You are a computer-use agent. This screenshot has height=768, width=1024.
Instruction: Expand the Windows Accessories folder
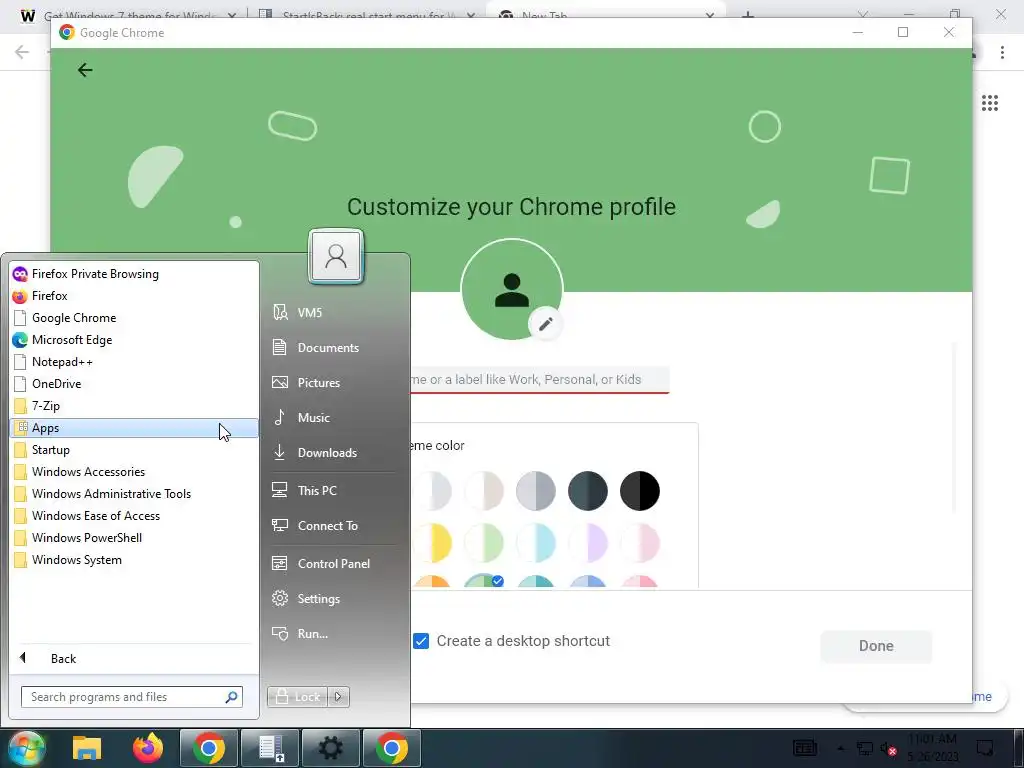134,472
